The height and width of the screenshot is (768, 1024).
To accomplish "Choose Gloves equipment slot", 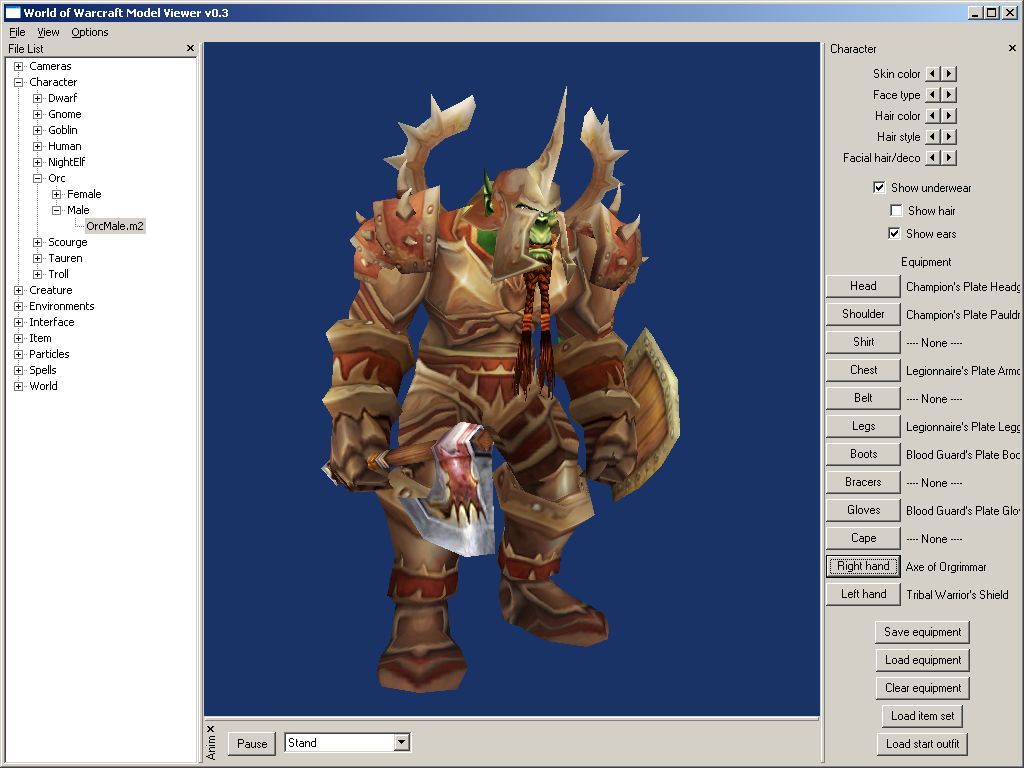I will pyautogui.click(x=863, y=511).
